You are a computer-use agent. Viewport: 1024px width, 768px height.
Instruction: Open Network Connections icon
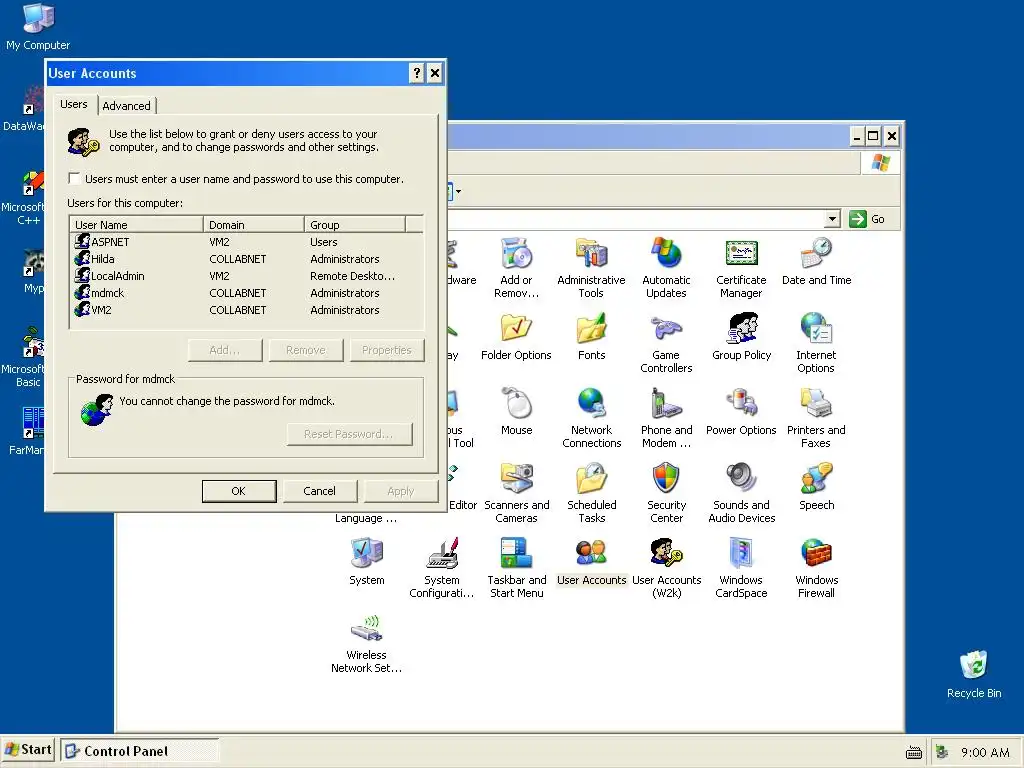[591, 404]
